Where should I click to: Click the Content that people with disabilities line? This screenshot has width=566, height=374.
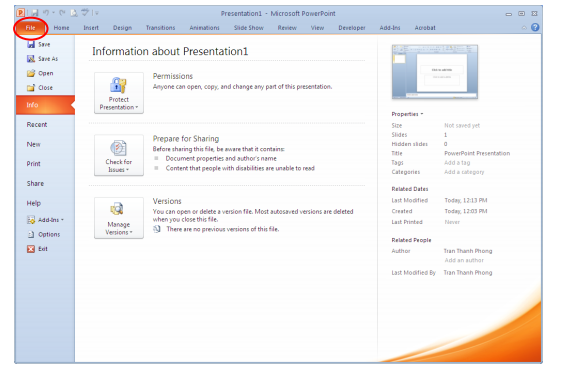(240, 168)
